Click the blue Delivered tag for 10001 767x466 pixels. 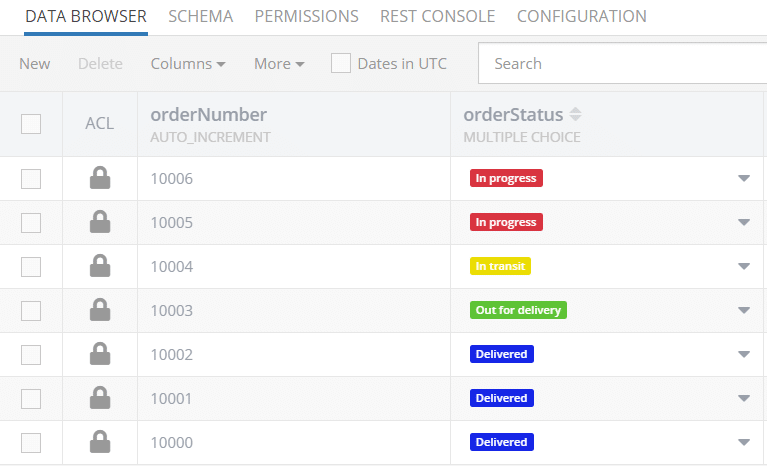click(x=502, y=398)
